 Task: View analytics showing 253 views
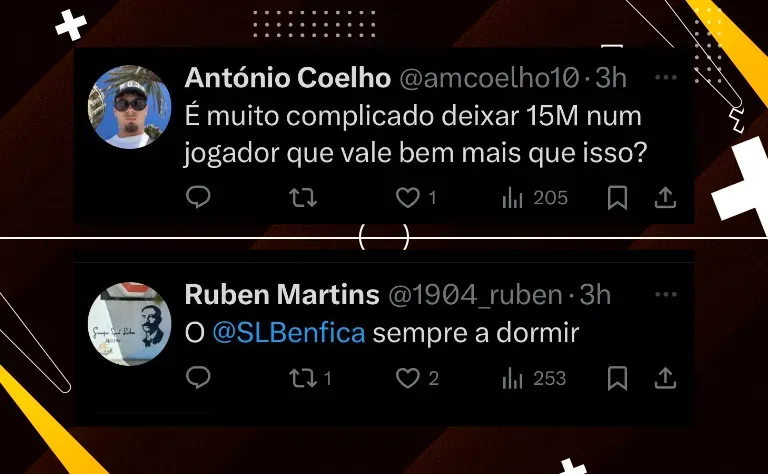coord(534,379)
